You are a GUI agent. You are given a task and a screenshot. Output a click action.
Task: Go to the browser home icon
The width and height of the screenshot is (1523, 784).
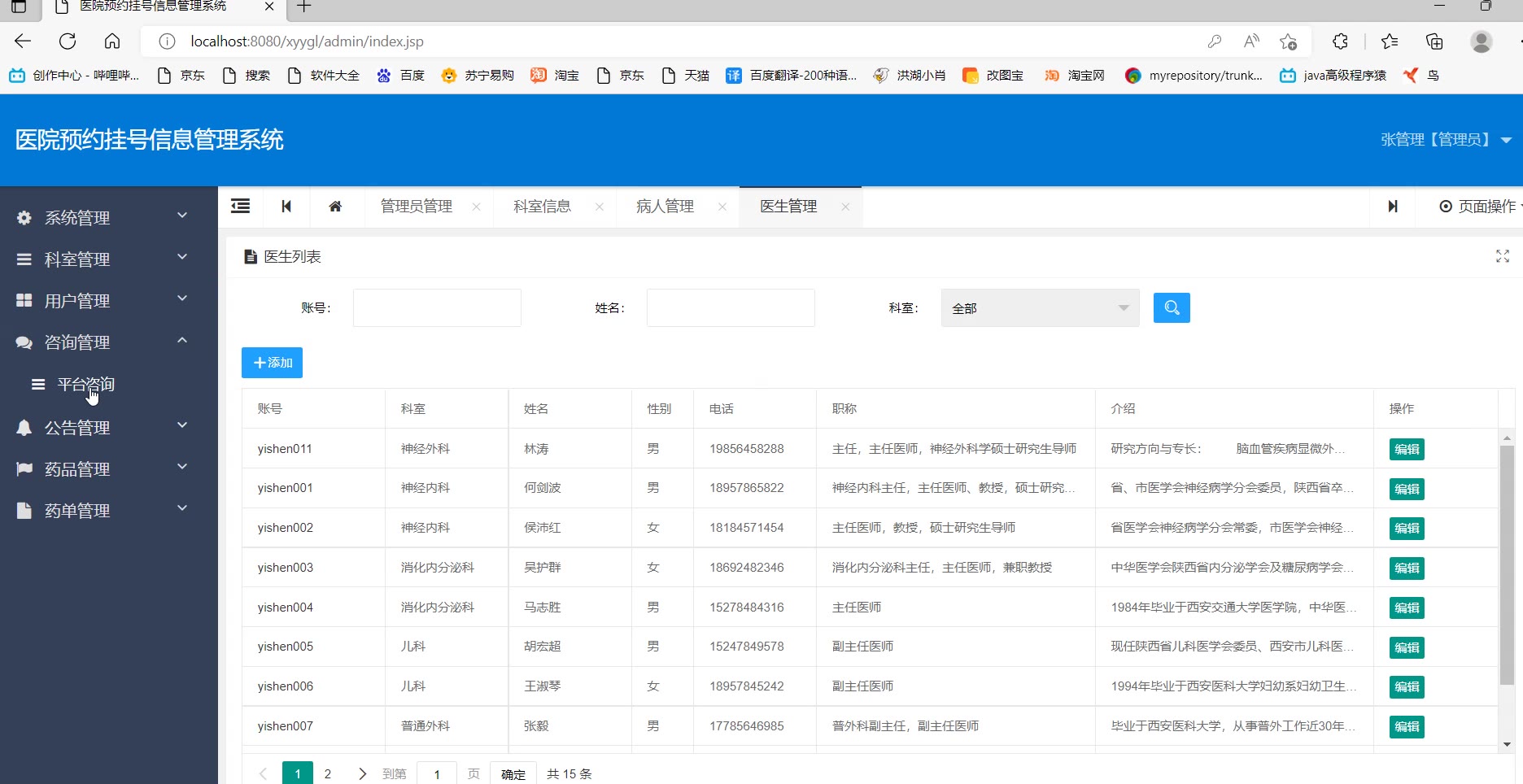point(112,41)
